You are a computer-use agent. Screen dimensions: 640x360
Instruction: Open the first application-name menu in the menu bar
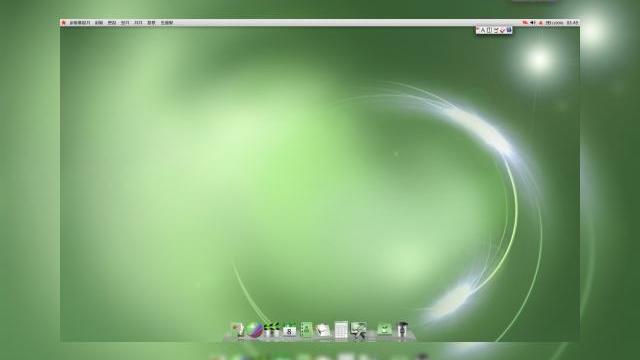tap(80, 23)
